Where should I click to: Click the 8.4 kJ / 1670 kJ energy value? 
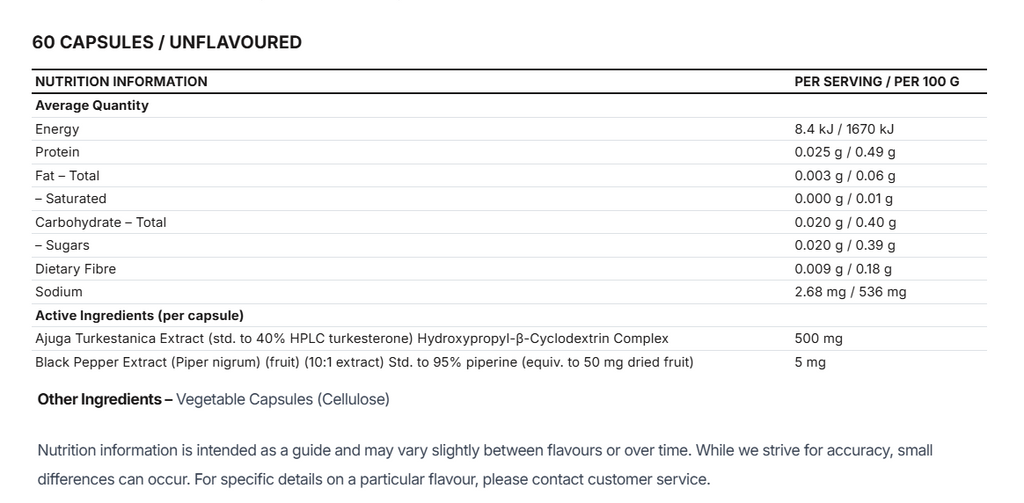click(x=844, y=129)
